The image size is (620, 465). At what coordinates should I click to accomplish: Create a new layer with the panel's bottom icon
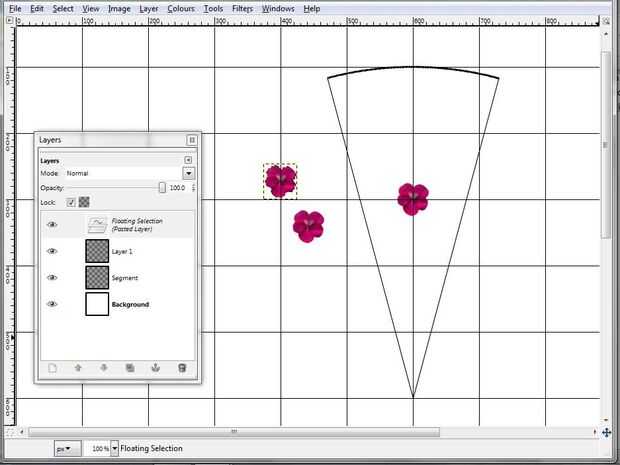point(52,368)
